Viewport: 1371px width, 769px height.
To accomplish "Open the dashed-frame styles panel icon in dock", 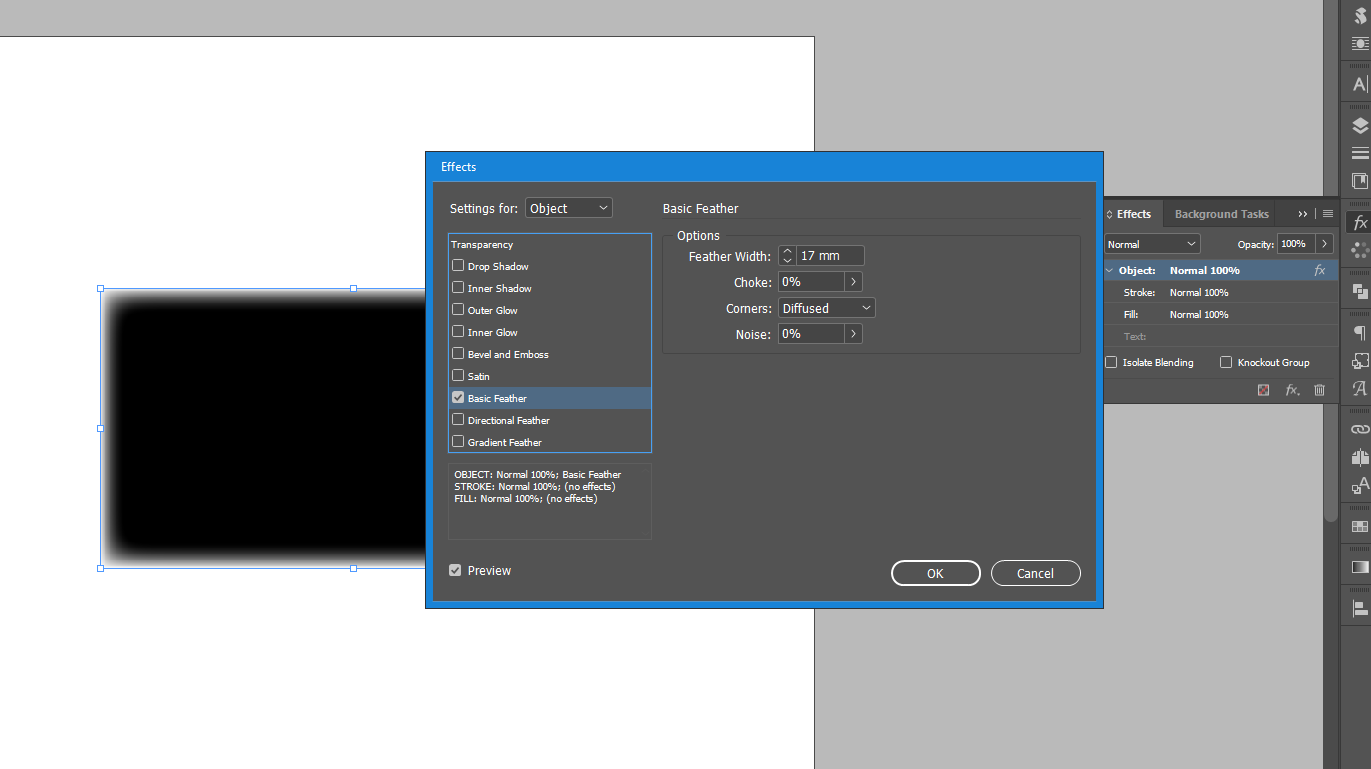I will 1360,361.
